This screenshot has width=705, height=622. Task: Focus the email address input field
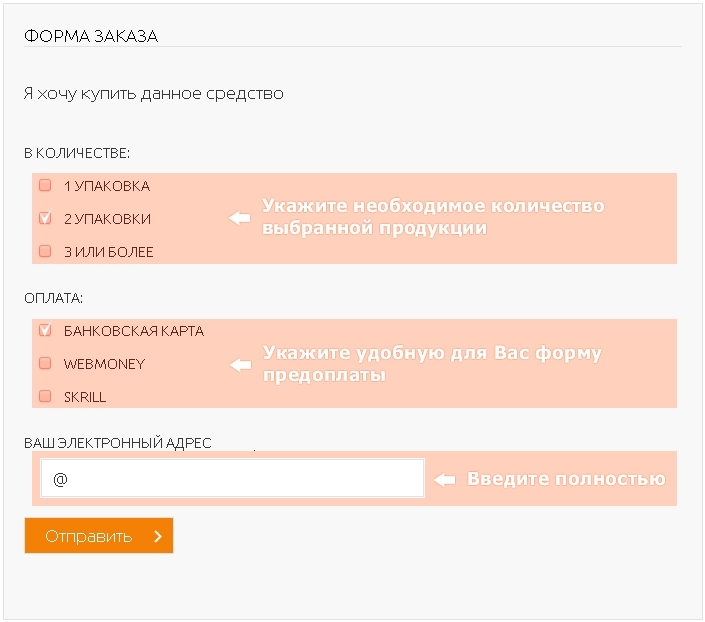tap(232, 478)
